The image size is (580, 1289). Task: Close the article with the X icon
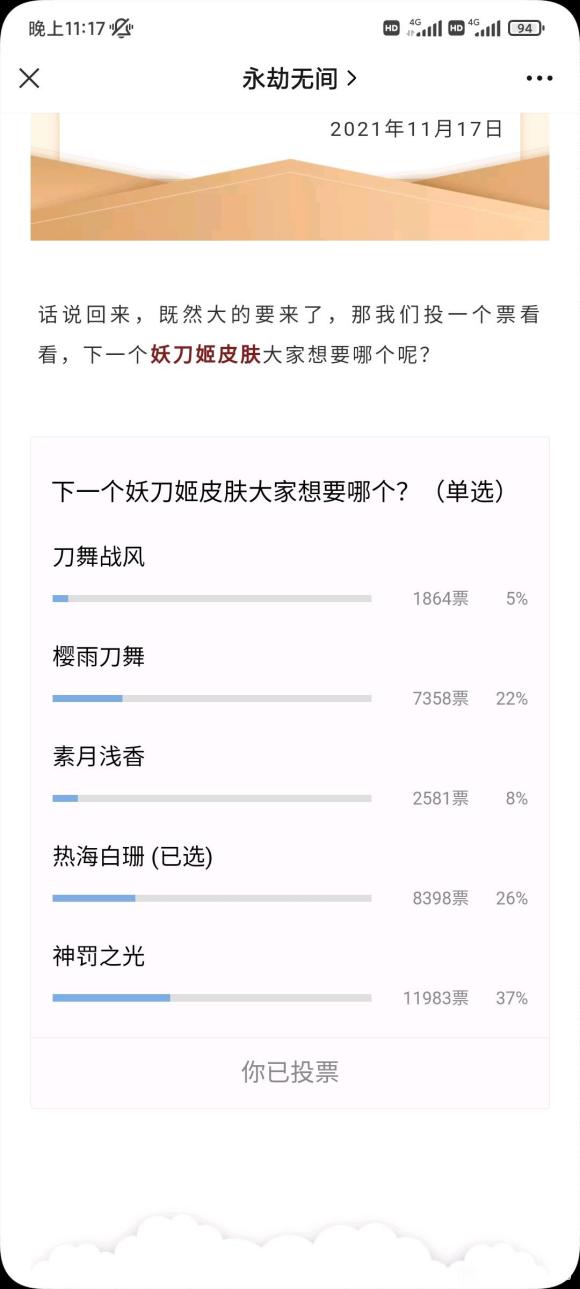(x=30, y=78)
